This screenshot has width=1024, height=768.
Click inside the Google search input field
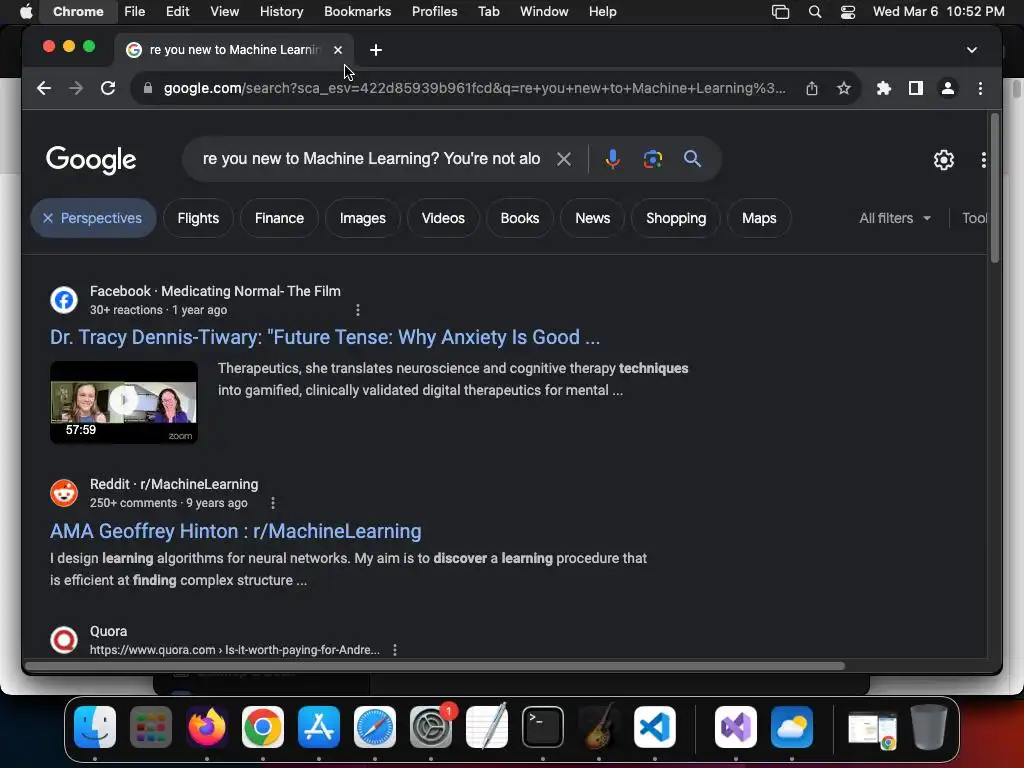(371, 159)
